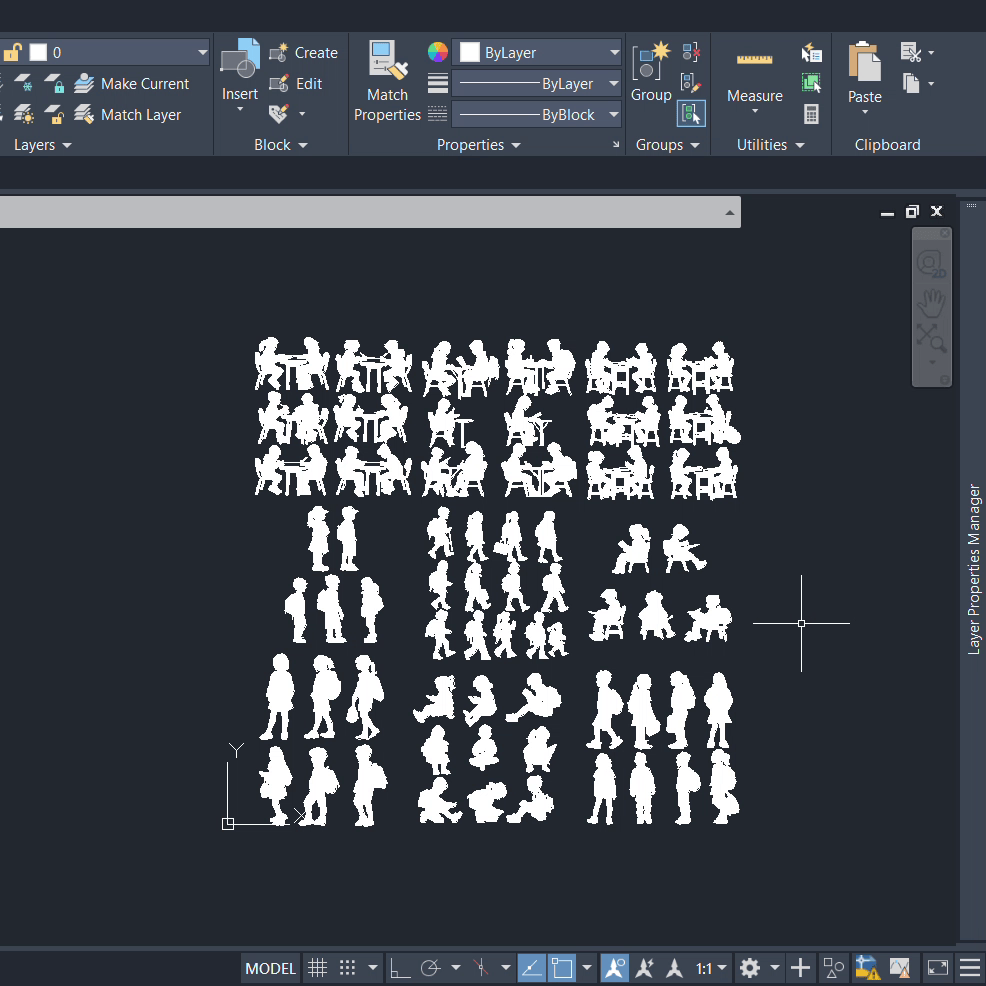Image resolution: width=986 pixels, height=986 pixels.
Task: Open the Quick Calculator icon
Action: coord(811,114)
